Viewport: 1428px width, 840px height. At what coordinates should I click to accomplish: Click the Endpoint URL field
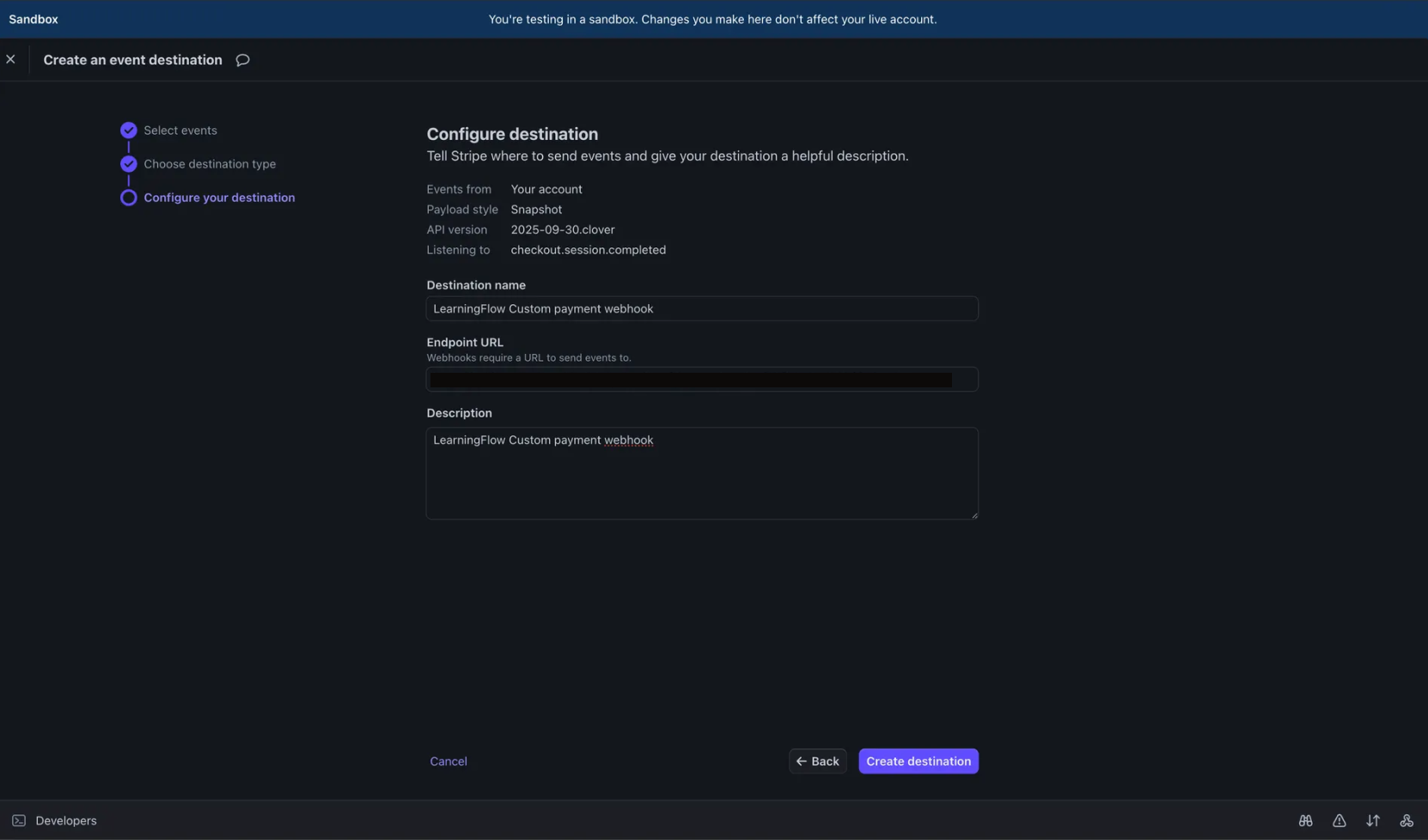point(702,379)
